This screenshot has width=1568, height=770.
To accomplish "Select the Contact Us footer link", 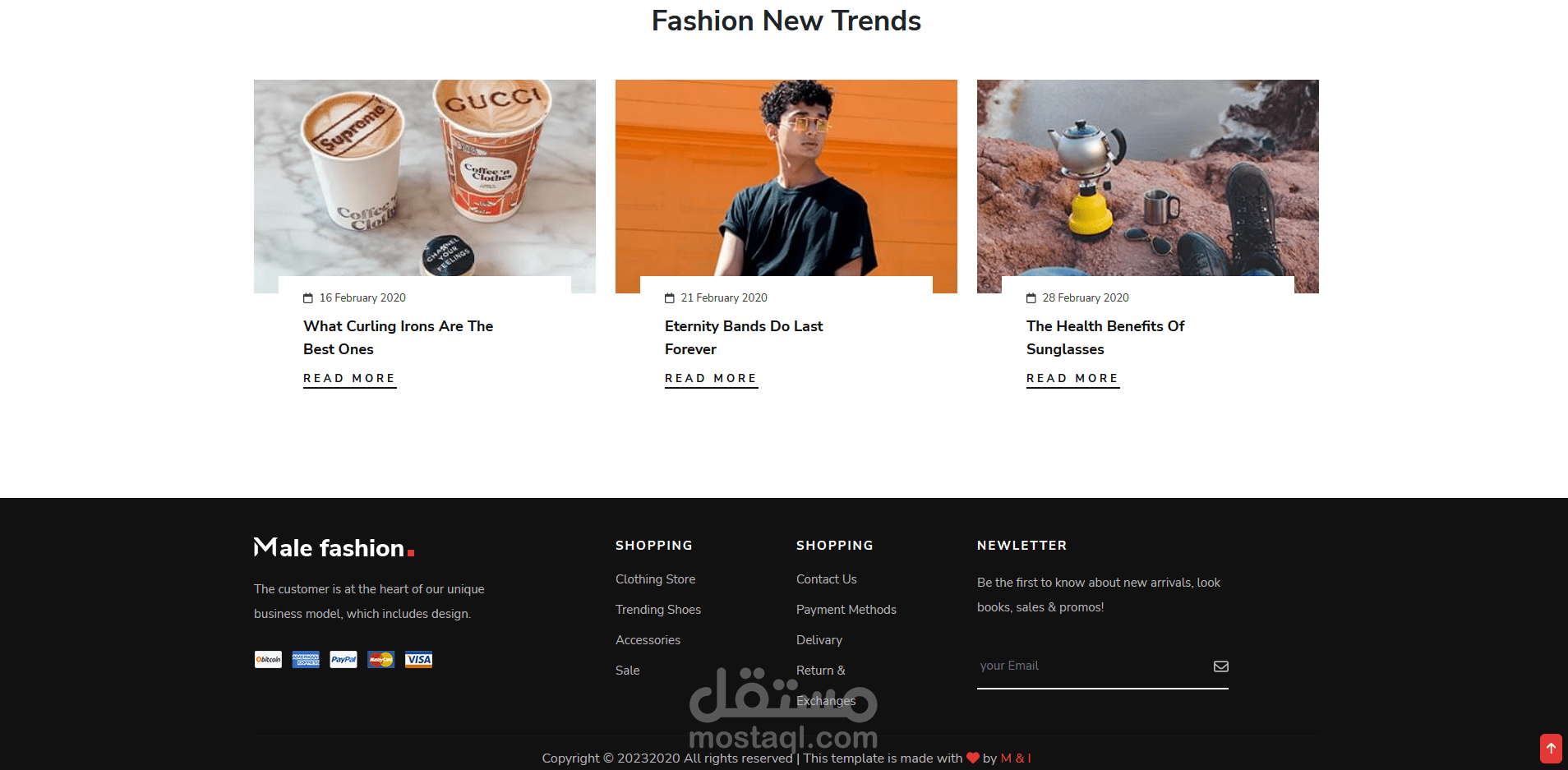I will 826,579.
